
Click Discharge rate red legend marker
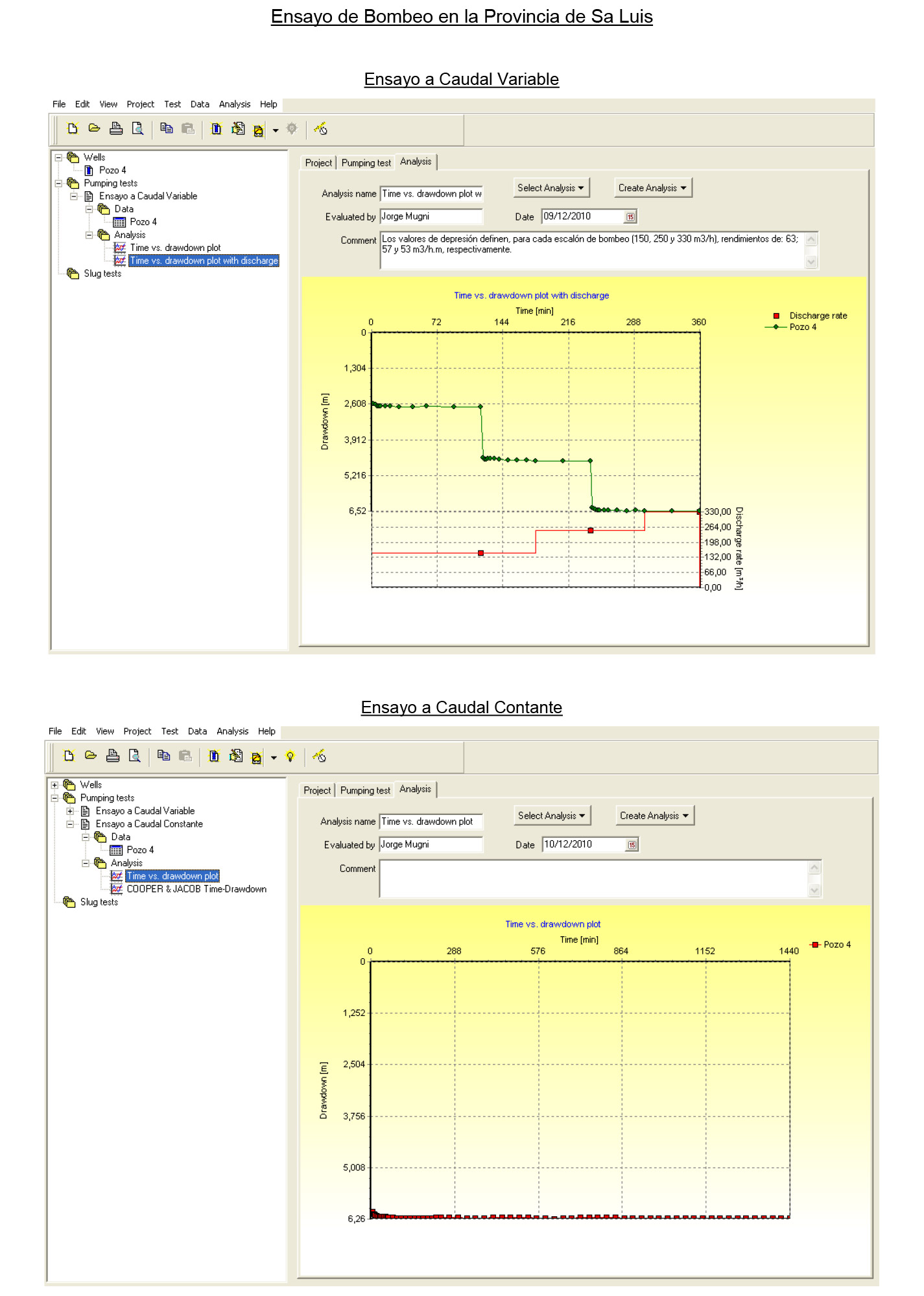776,316
